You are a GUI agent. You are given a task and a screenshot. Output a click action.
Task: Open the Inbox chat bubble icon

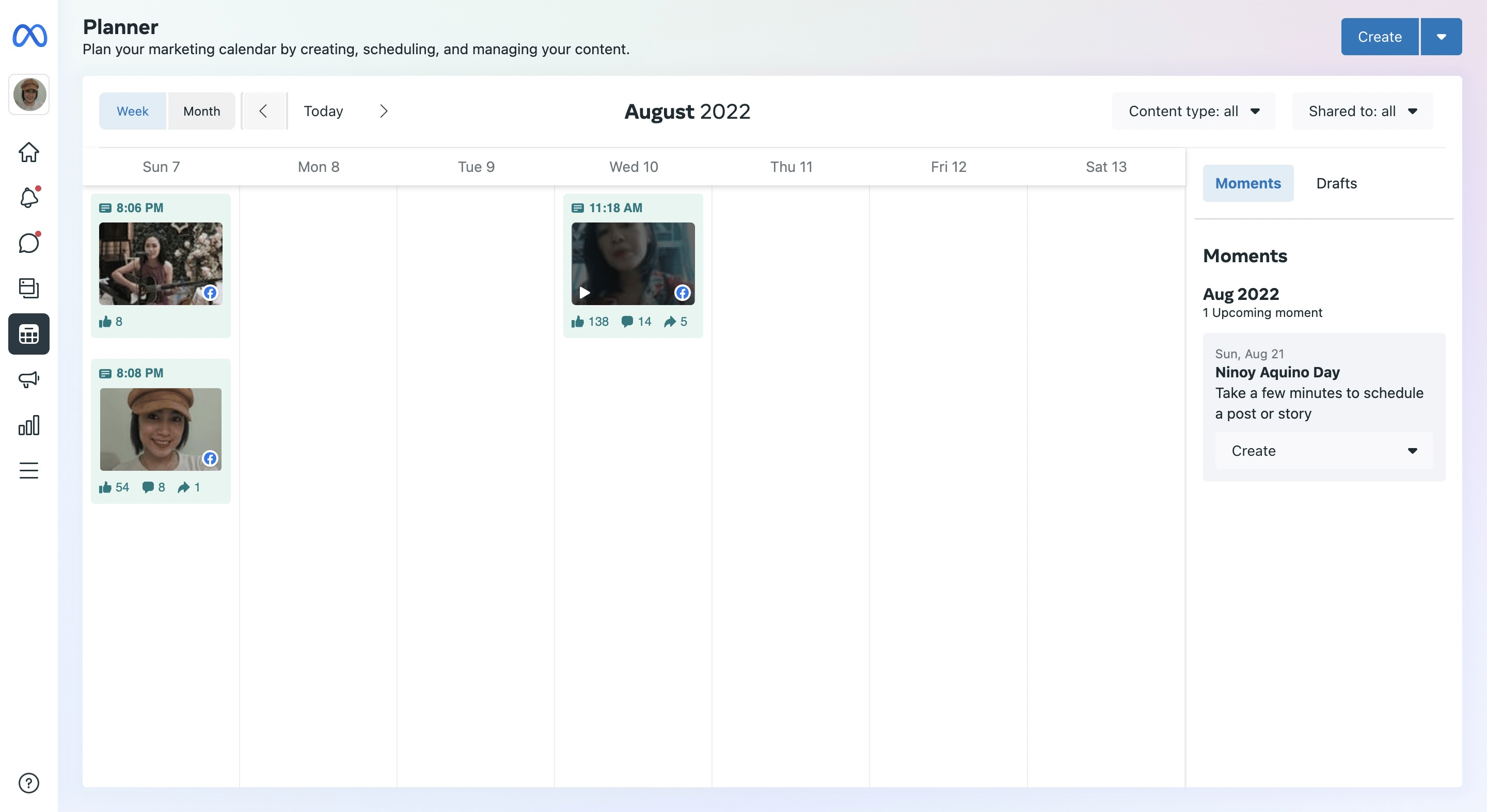point(28,243)
